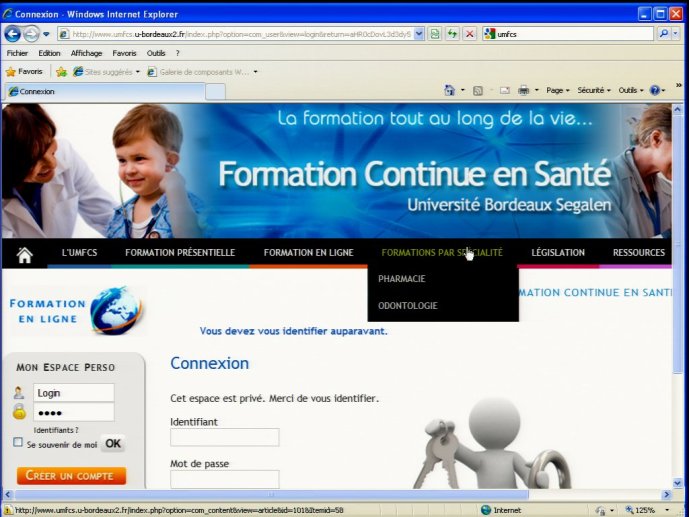Click the site home house icon
The height and width of the screenshot is (517, 689).
[25, 254]
